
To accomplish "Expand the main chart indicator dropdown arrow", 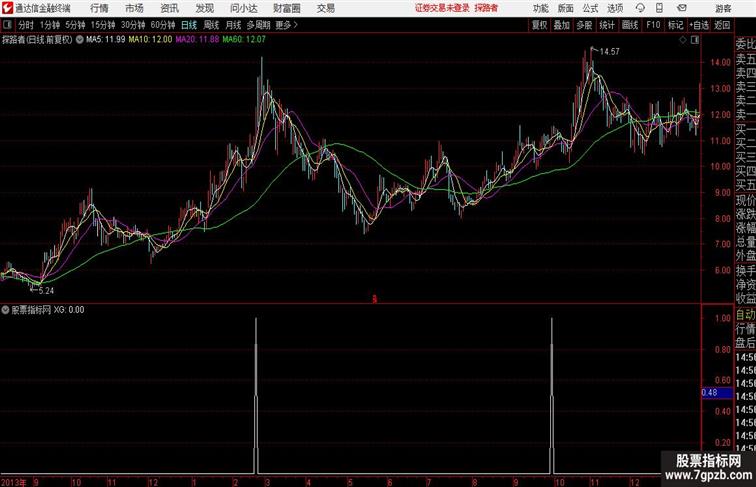I will (x=80, y=40).
